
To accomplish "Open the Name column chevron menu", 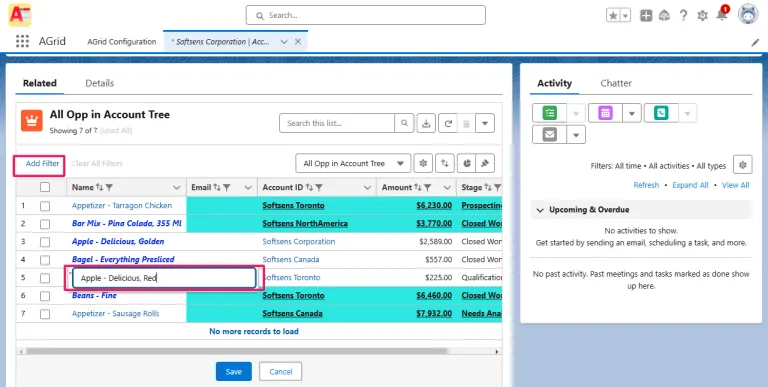I will [177, 188].
